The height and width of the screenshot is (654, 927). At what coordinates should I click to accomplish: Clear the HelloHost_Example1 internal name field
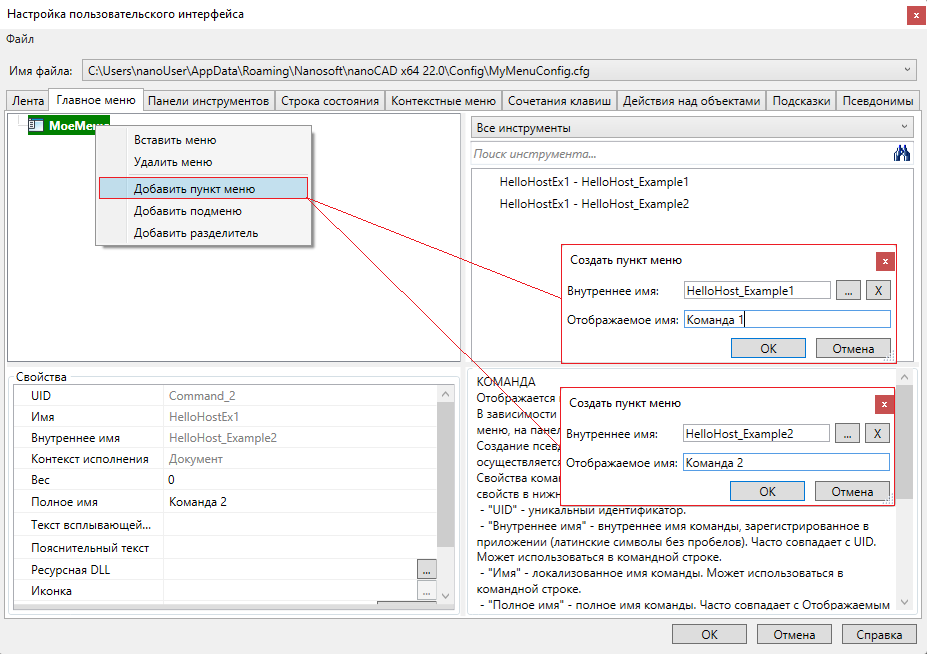[877, 290]
